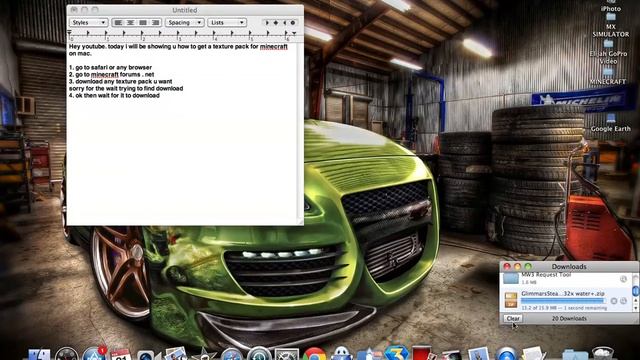Image resolution: width=640 pixels, height=360 pixels.
Task: Open System Preferences gear in dock
Action: [x=286, y=354]
